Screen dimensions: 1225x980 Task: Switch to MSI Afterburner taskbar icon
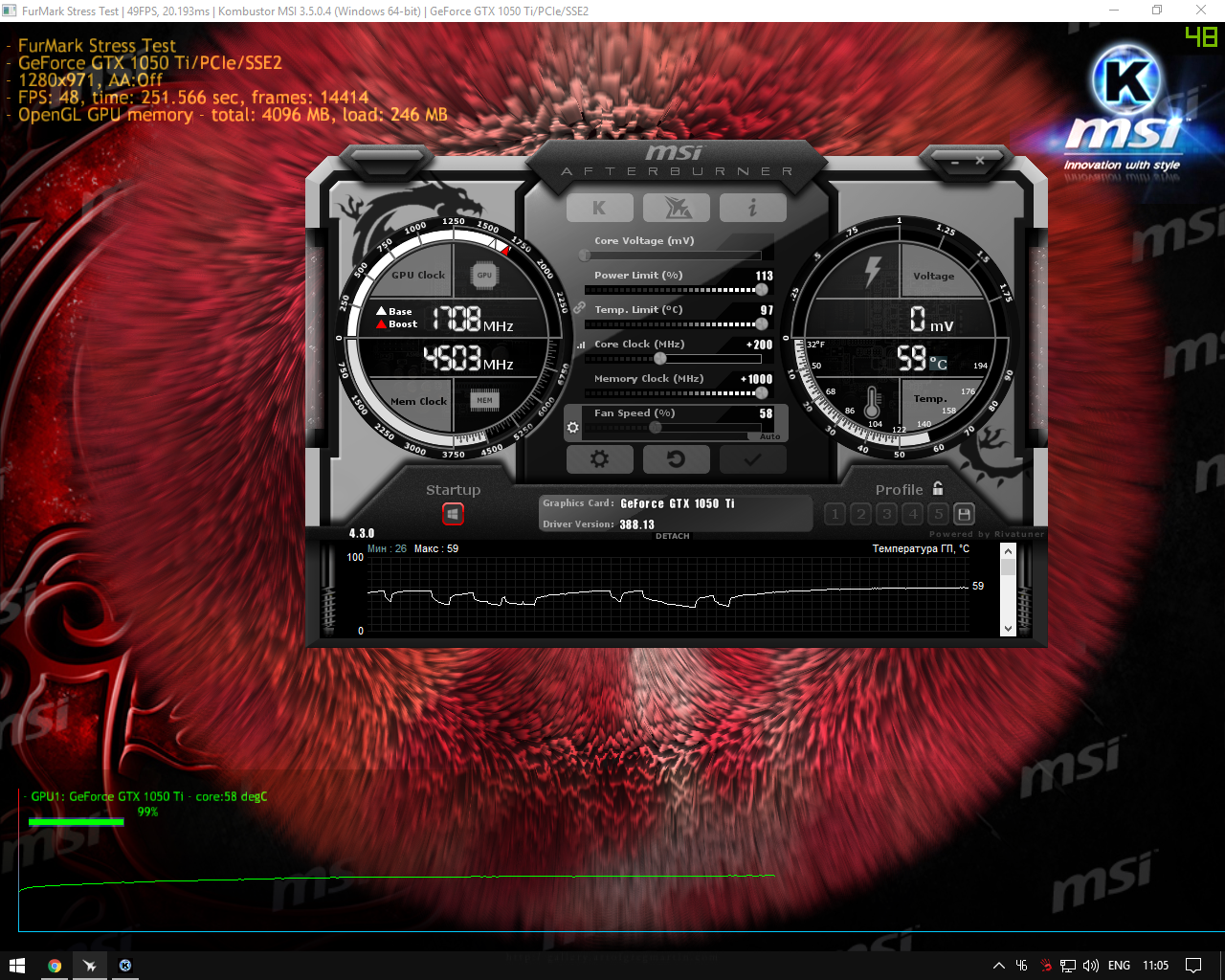tap(90, 966)
